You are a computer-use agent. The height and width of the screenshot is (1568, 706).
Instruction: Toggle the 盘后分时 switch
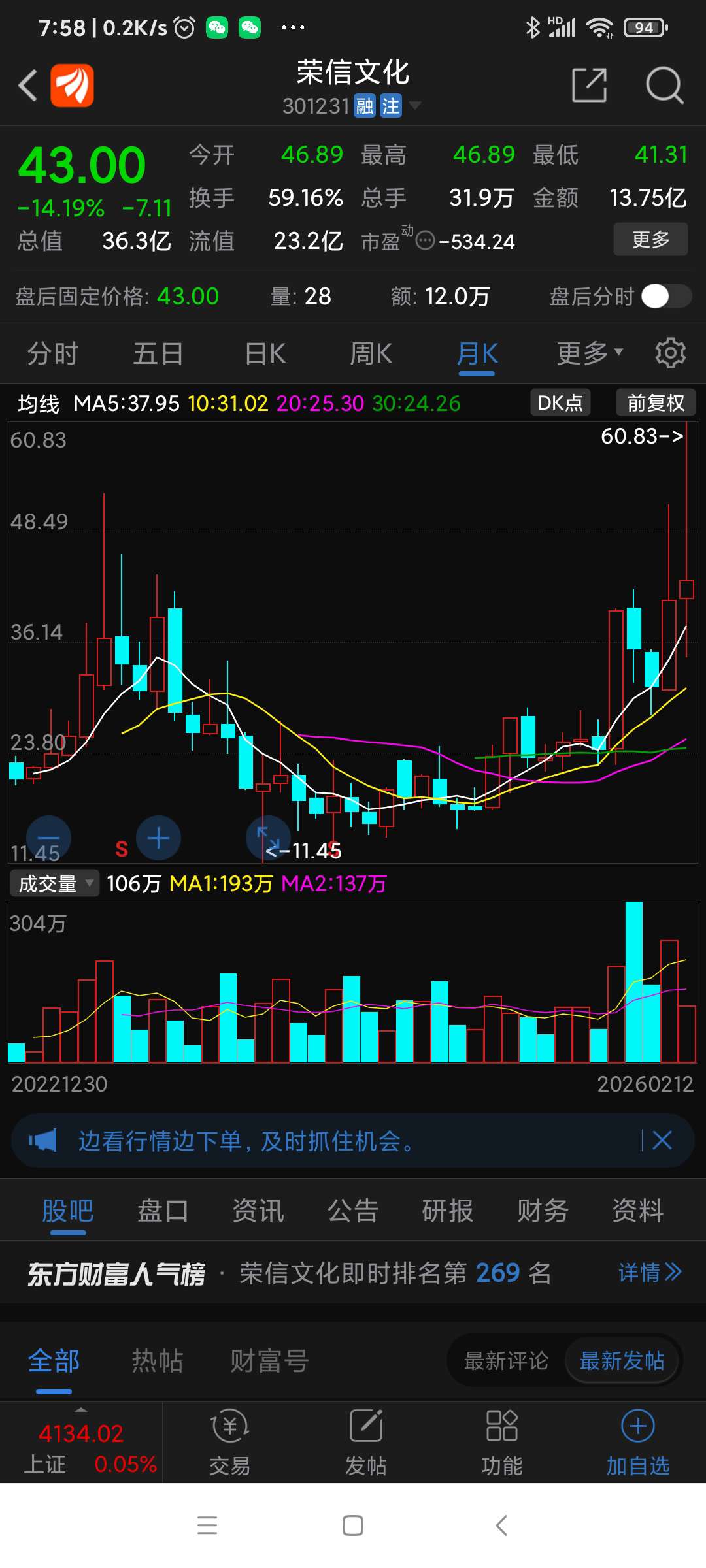(665, 297)
